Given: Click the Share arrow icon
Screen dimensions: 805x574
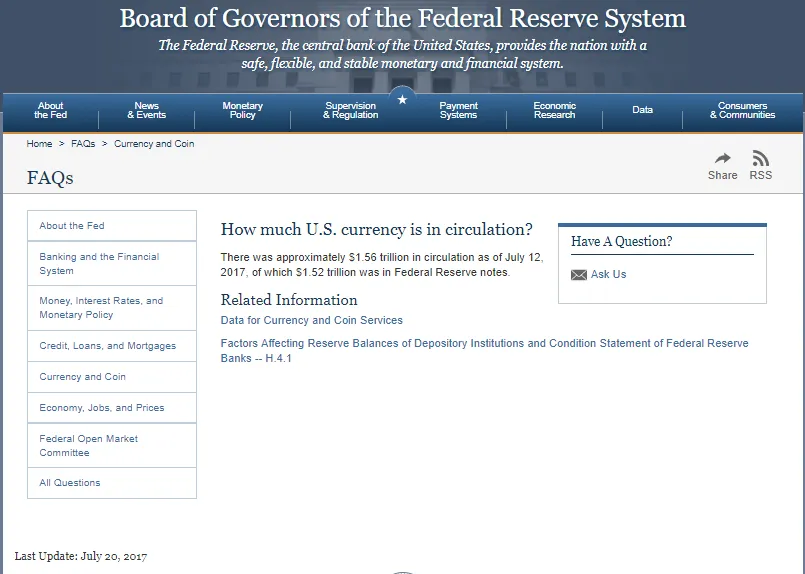Looking at the screenshot, I should click(722, 158).
